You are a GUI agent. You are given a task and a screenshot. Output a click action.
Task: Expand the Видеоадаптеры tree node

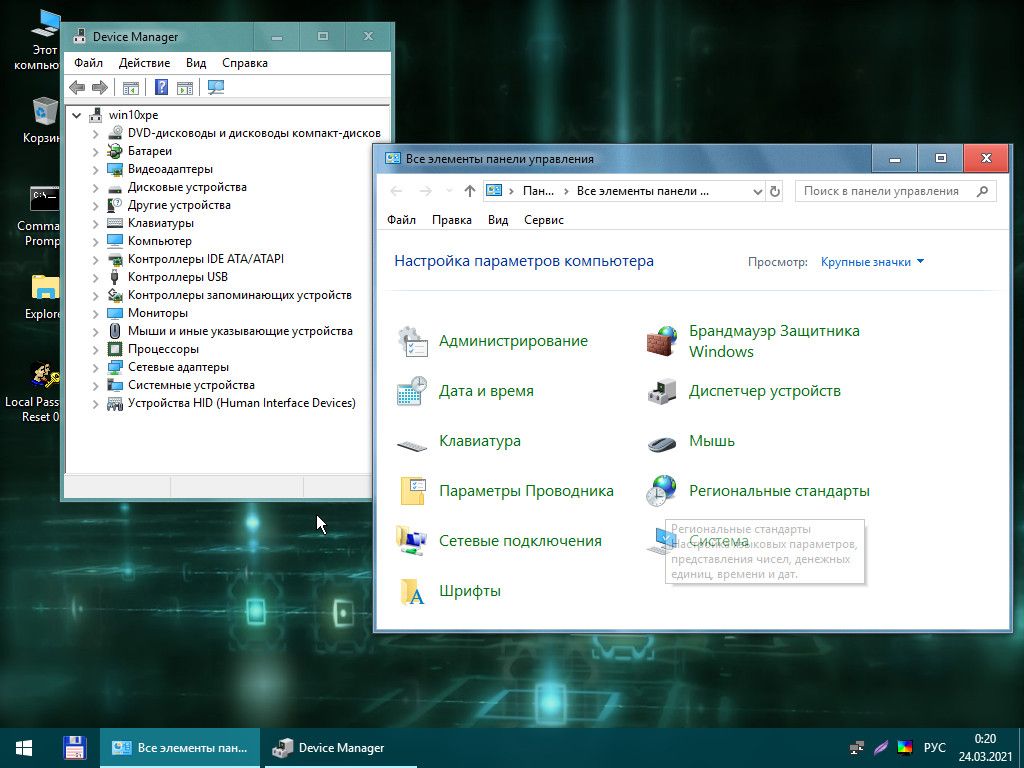95,169
